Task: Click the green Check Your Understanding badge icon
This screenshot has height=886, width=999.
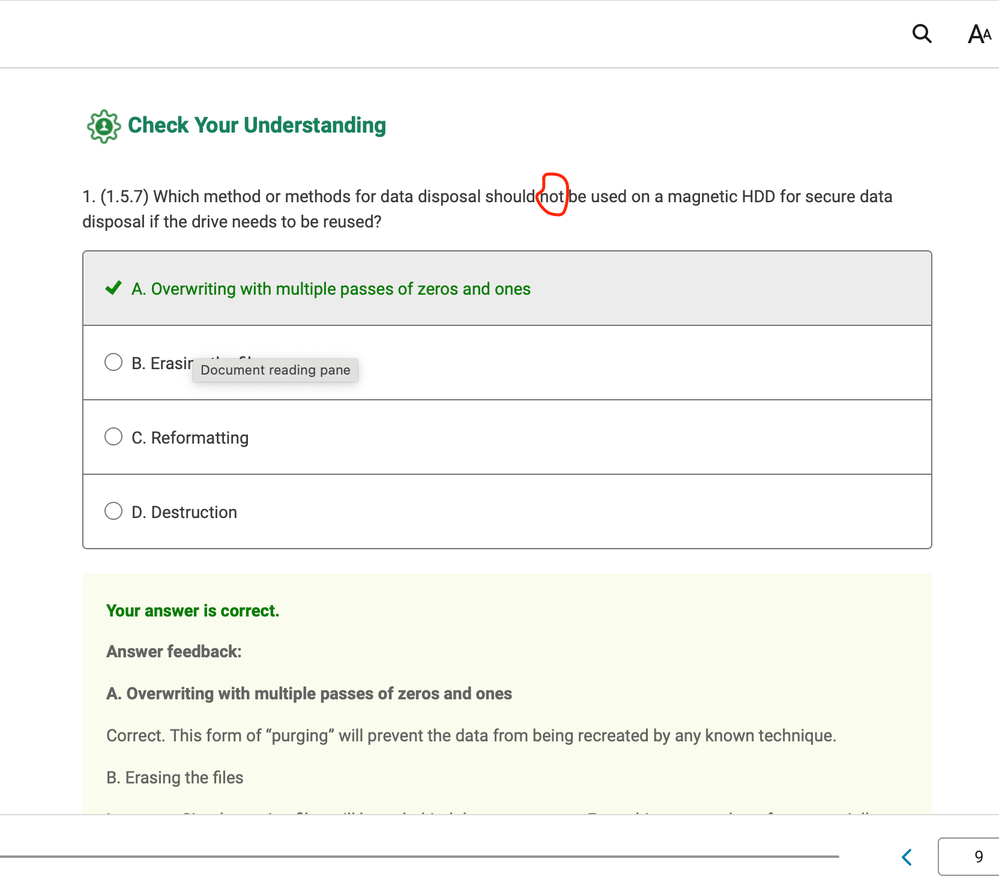Action: pyautogui.click(x=103, y=126)
